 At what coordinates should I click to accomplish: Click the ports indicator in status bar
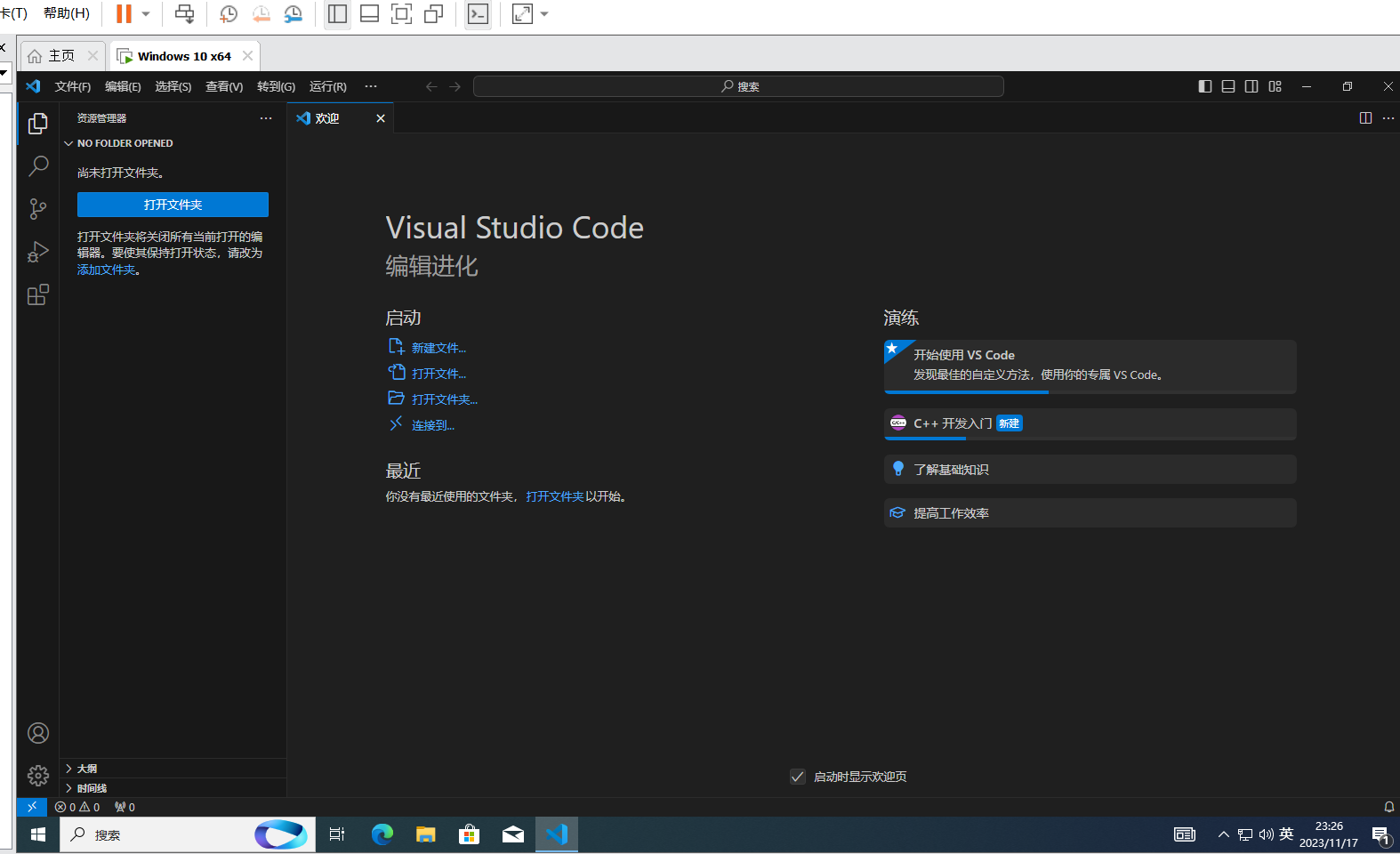tap(125, 807)
